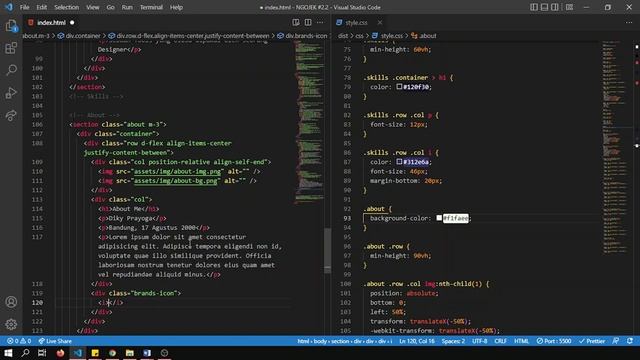This screenshot has height=360, width=640.
Task: Click the style.css code minimap
Action: tap(616, 147)
